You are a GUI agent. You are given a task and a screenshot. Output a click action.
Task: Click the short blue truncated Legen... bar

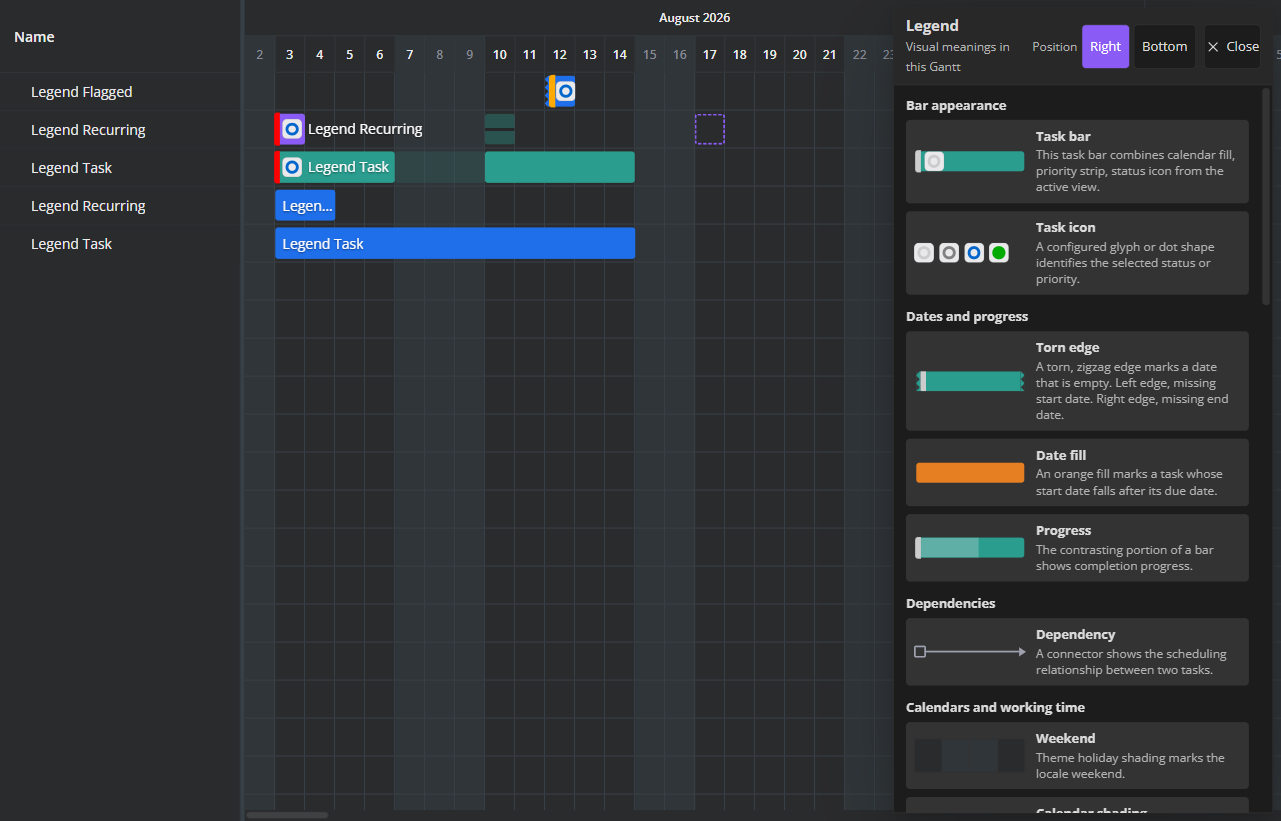[305, 205]
